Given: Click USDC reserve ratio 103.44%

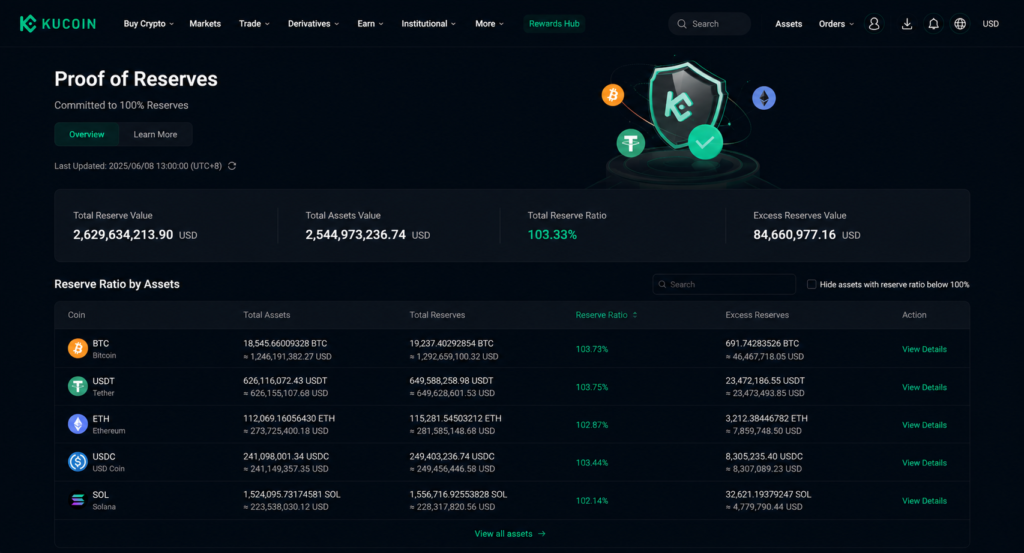Looking at the screenshot, I should pos(592,463).
